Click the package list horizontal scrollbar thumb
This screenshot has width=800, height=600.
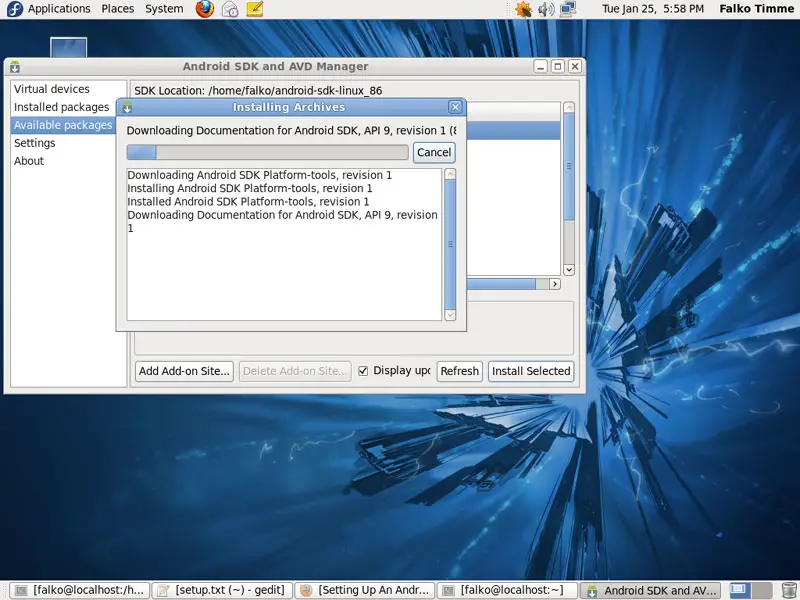(501, 284)
